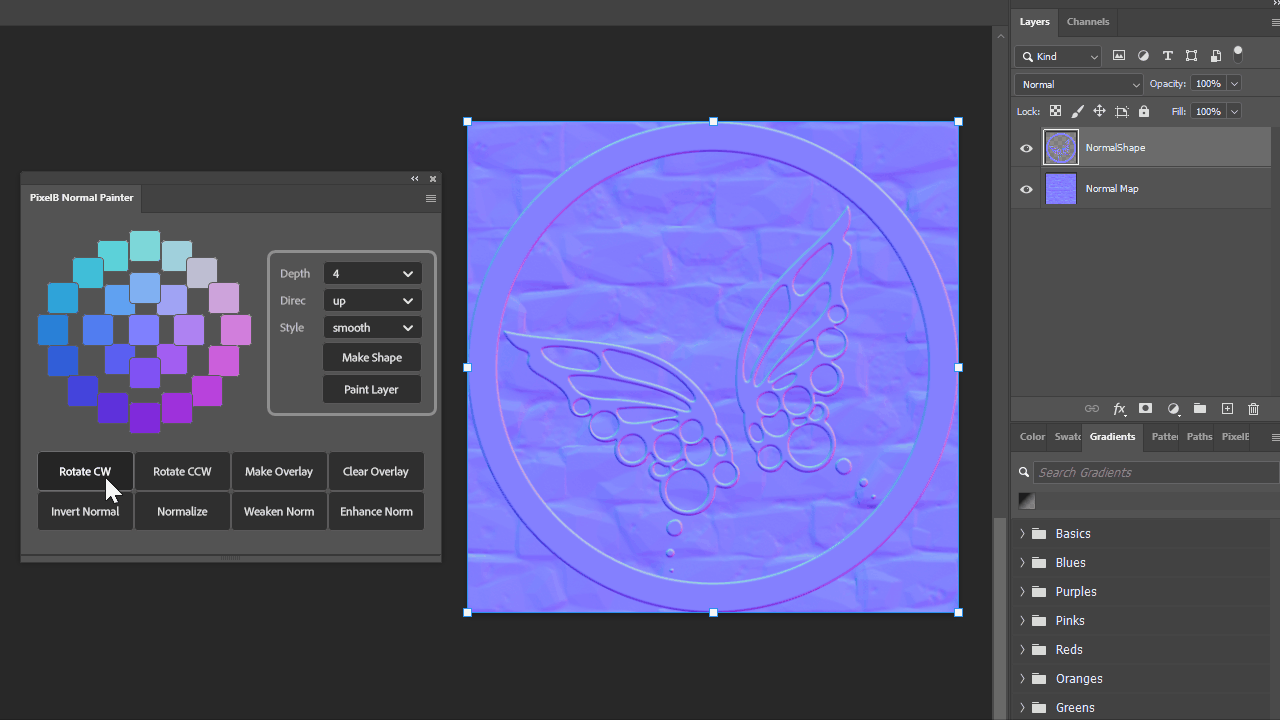Toggle the layer filtering switch
The width and height of the screenshot is (1280, 720).
click(x=1238, y=54)
